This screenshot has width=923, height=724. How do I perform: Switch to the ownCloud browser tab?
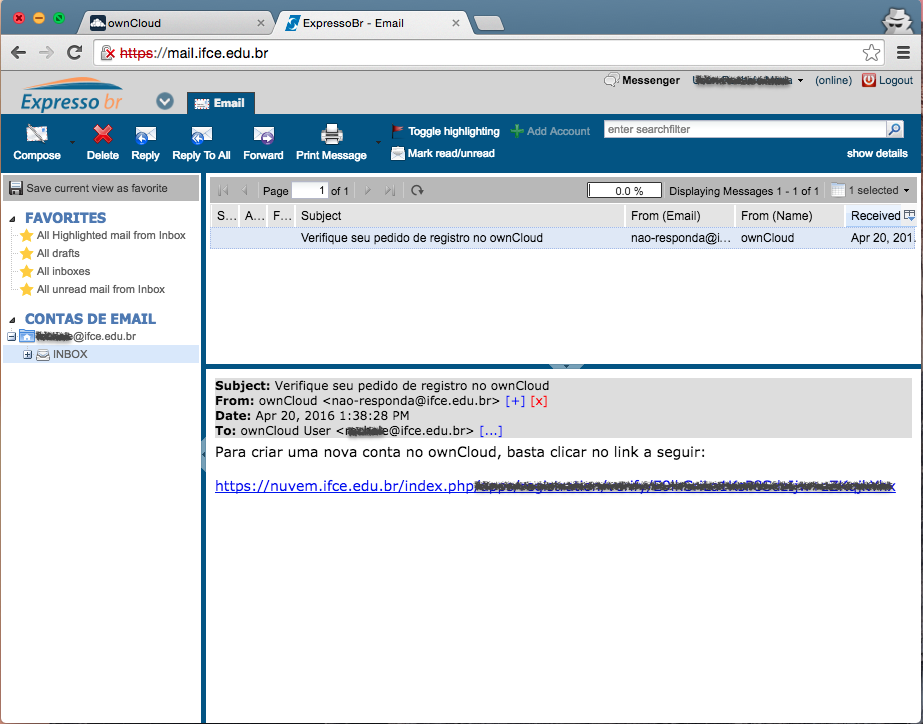(x=177, y=23)
